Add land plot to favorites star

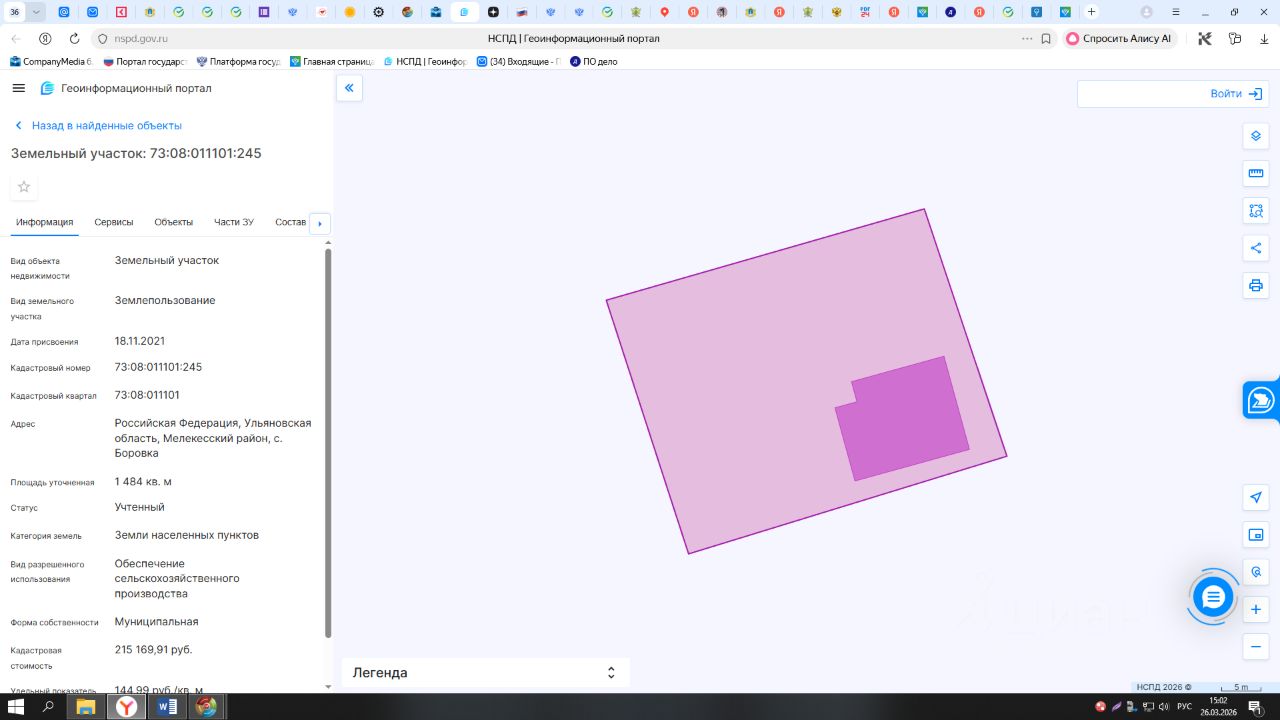pos(24,187)
